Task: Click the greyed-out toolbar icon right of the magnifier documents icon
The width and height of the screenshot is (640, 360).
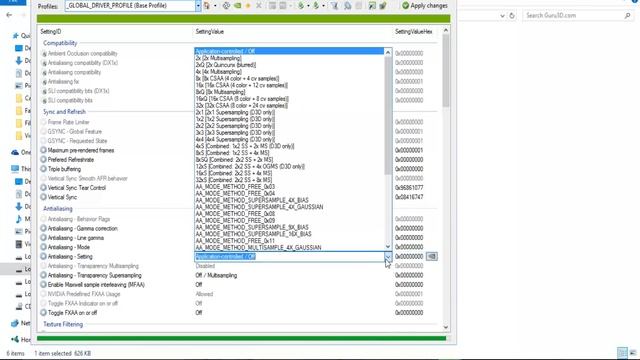Action: click(358, 6)
